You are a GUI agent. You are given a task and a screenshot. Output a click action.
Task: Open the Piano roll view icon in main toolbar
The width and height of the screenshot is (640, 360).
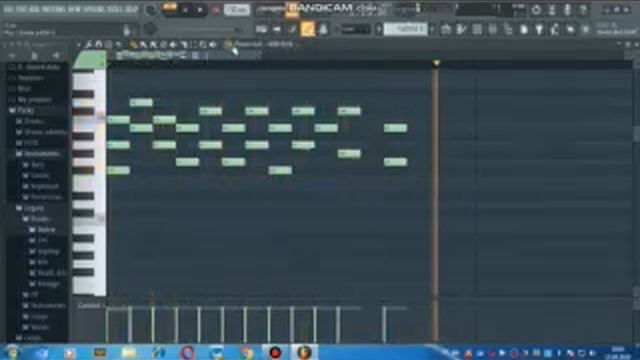(462, 29)
